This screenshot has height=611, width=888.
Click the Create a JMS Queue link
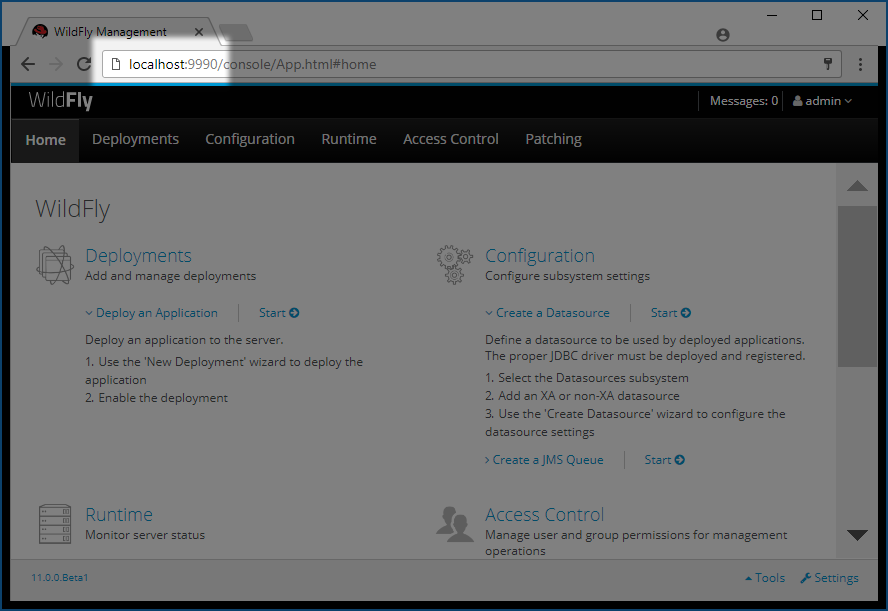pos(547,459)
